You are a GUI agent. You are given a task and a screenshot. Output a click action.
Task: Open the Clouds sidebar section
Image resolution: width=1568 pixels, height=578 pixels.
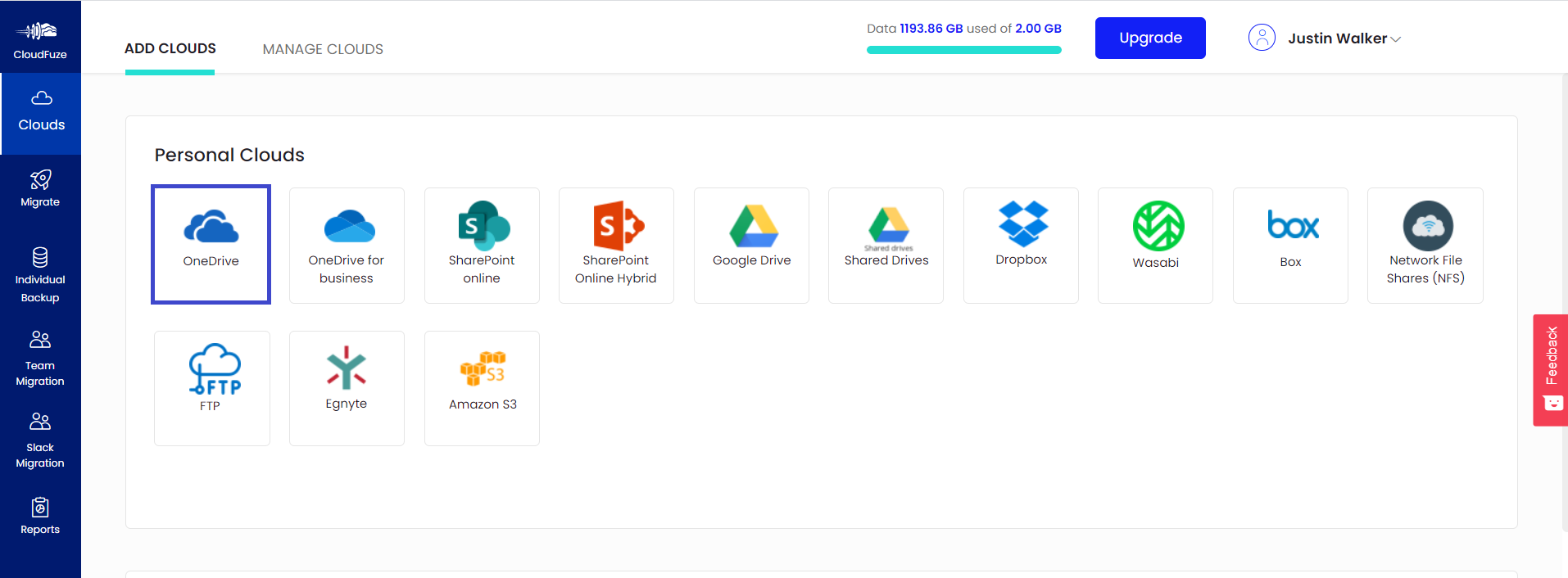[x=41, y=113]
